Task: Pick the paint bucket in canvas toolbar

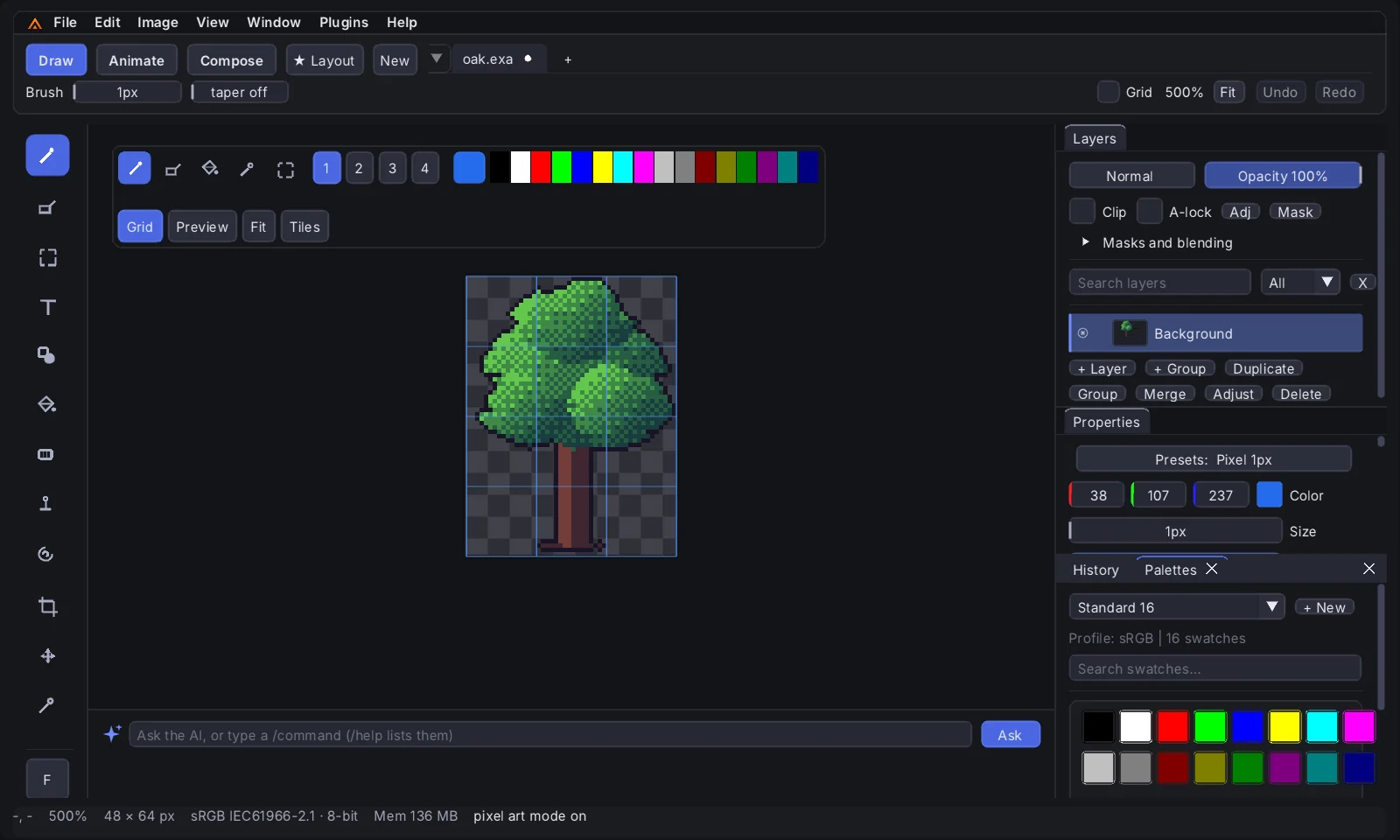Action: [210, 168]
